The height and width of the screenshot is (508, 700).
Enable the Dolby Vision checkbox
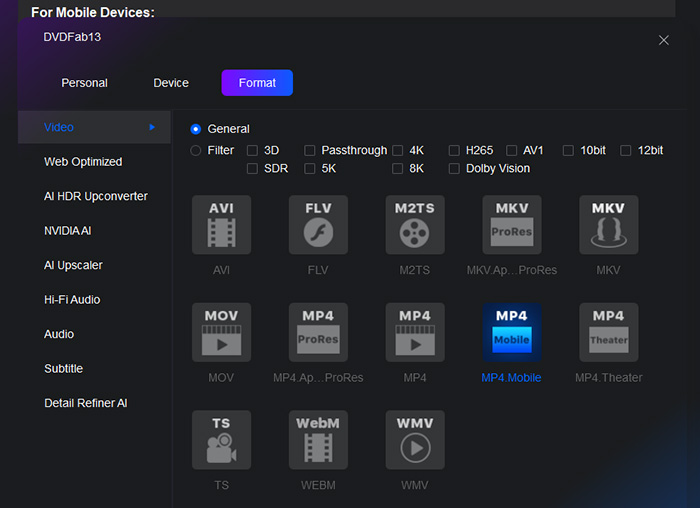(454, 169)
